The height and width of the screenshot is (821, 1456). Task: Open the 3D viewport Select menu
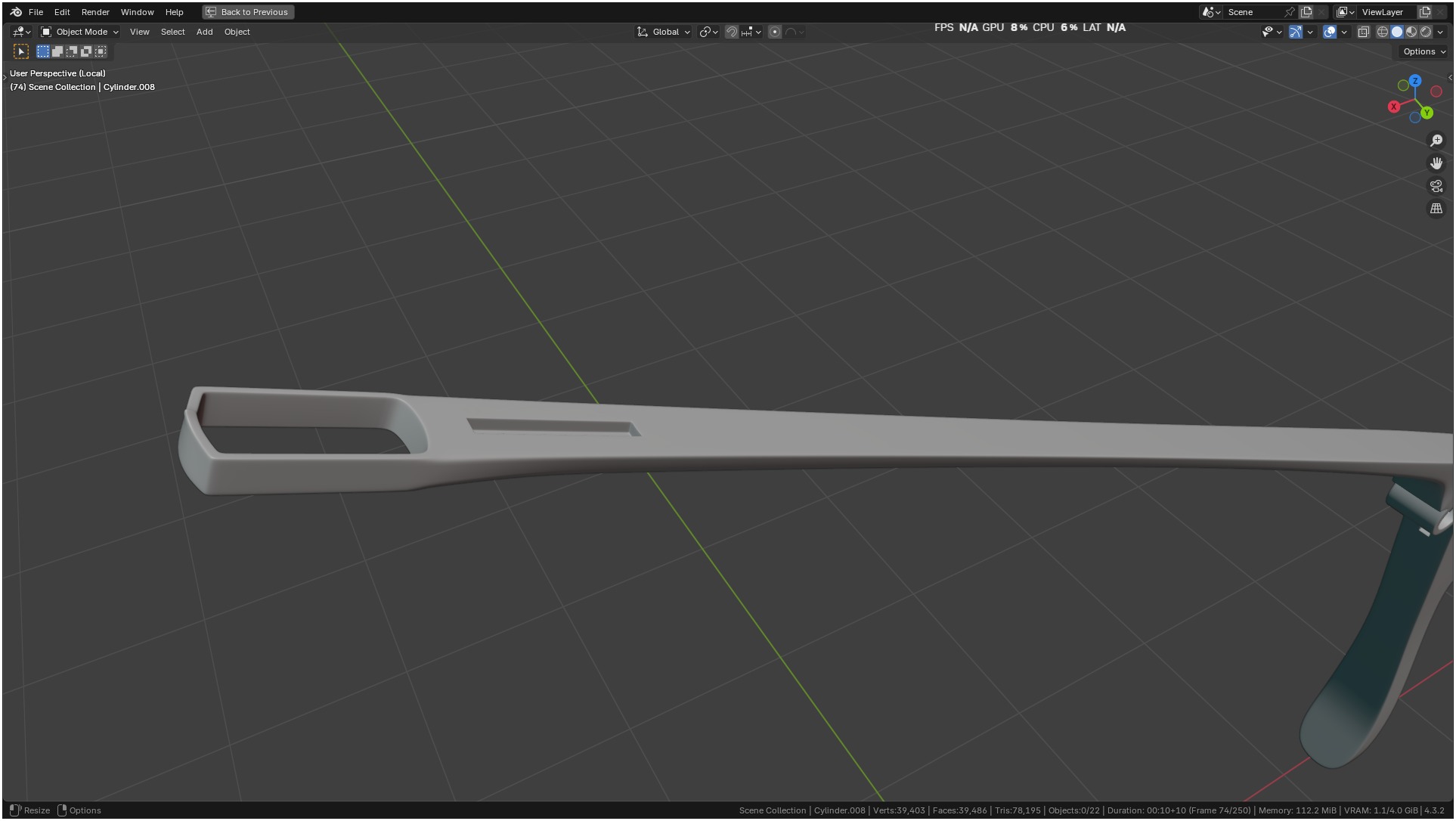(172, 32)
